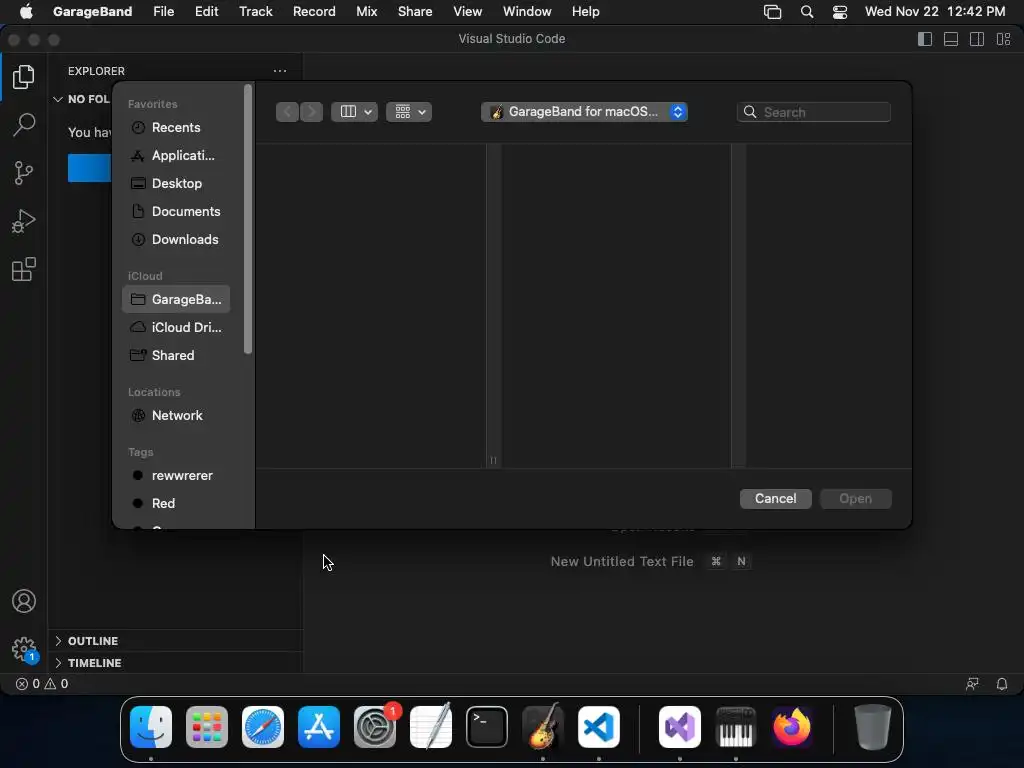This screenshot has width=1024, height=768.
Task: Open the Window menu
Action: pyautogui.click(x=527, y=11)
